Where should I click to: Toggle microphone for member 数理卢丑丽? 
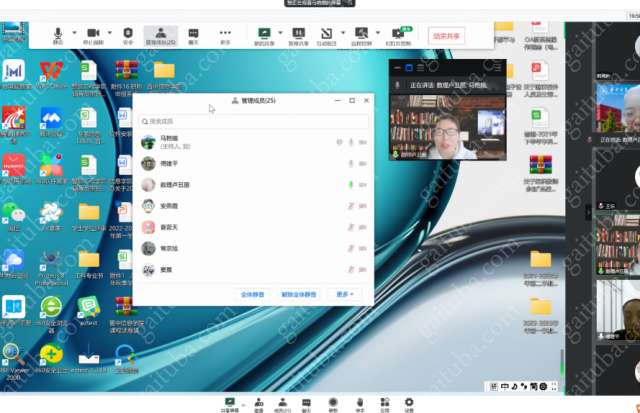coord(350,185)
